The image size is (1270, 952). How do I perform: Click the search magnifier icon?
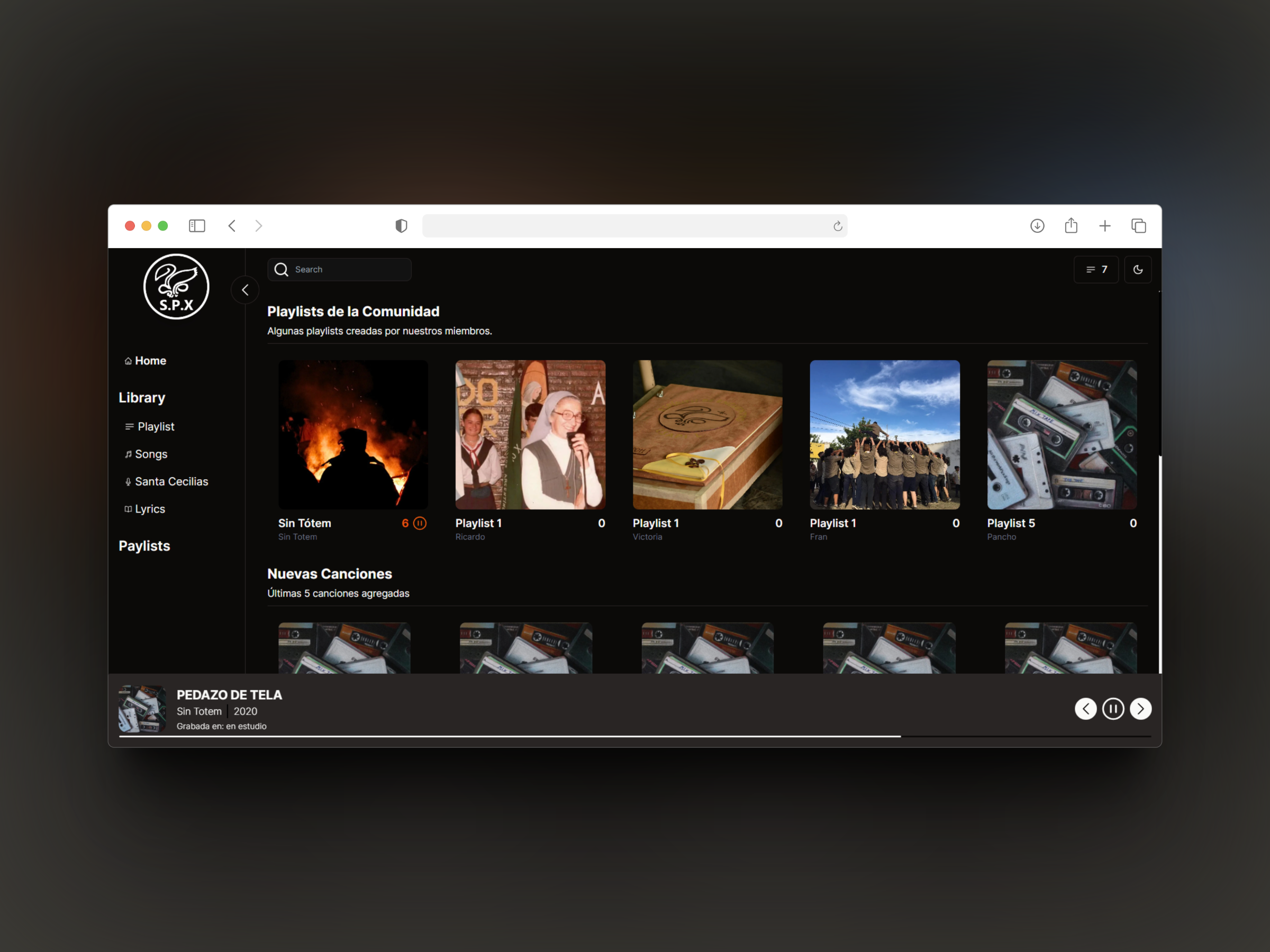(x=282, y=269)
